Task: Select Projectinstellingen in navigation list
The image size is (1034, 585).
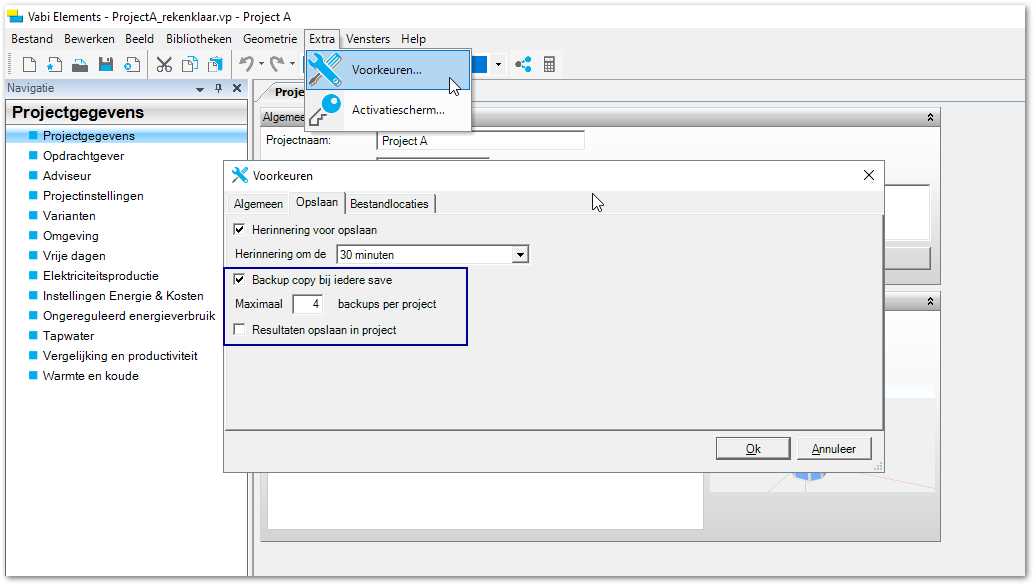Action: [x=93, y=196]
